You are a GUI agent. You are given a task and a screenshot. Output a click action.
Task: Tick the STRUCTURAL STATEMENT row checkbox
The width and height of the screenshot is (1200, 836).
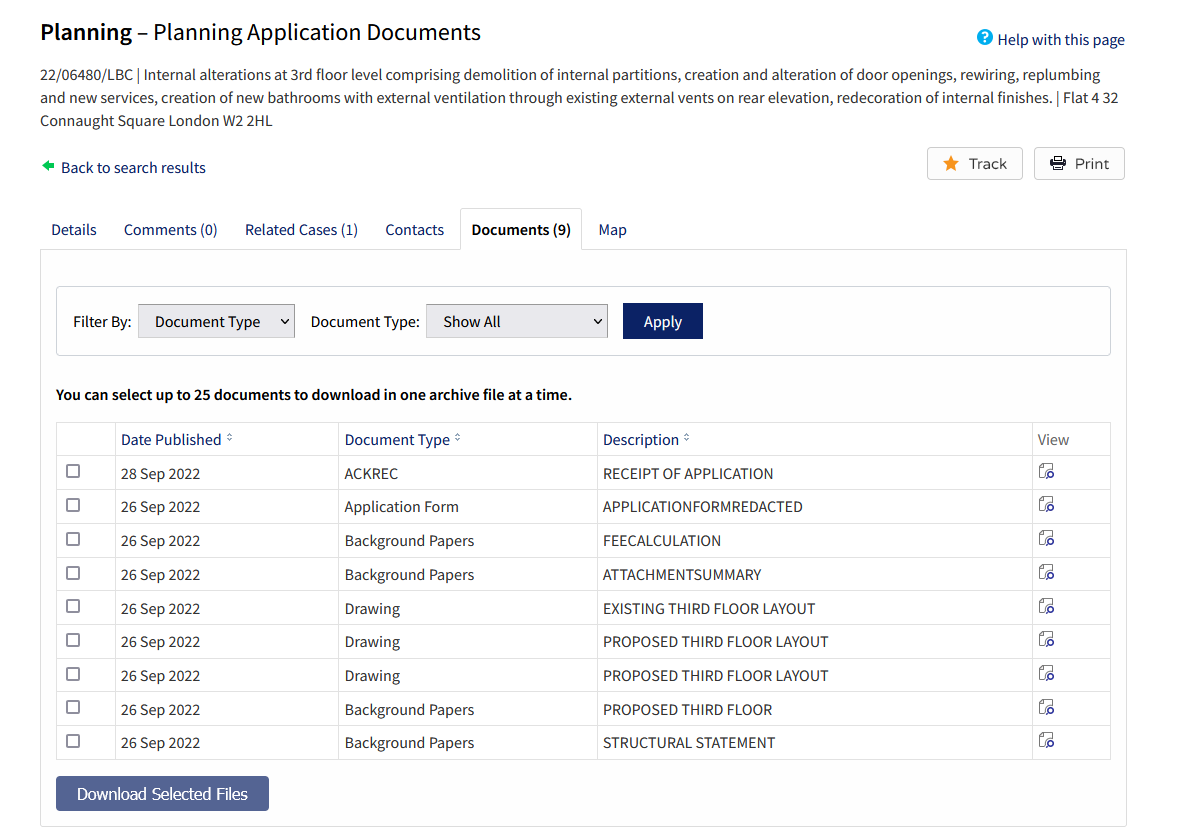(73, 742)
